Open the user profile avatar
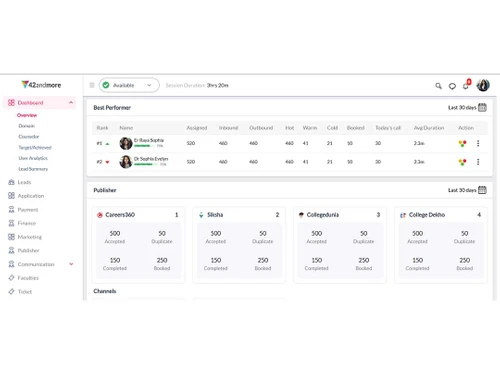This screenshot has width=500, height=375. click(x=483, y=85)
